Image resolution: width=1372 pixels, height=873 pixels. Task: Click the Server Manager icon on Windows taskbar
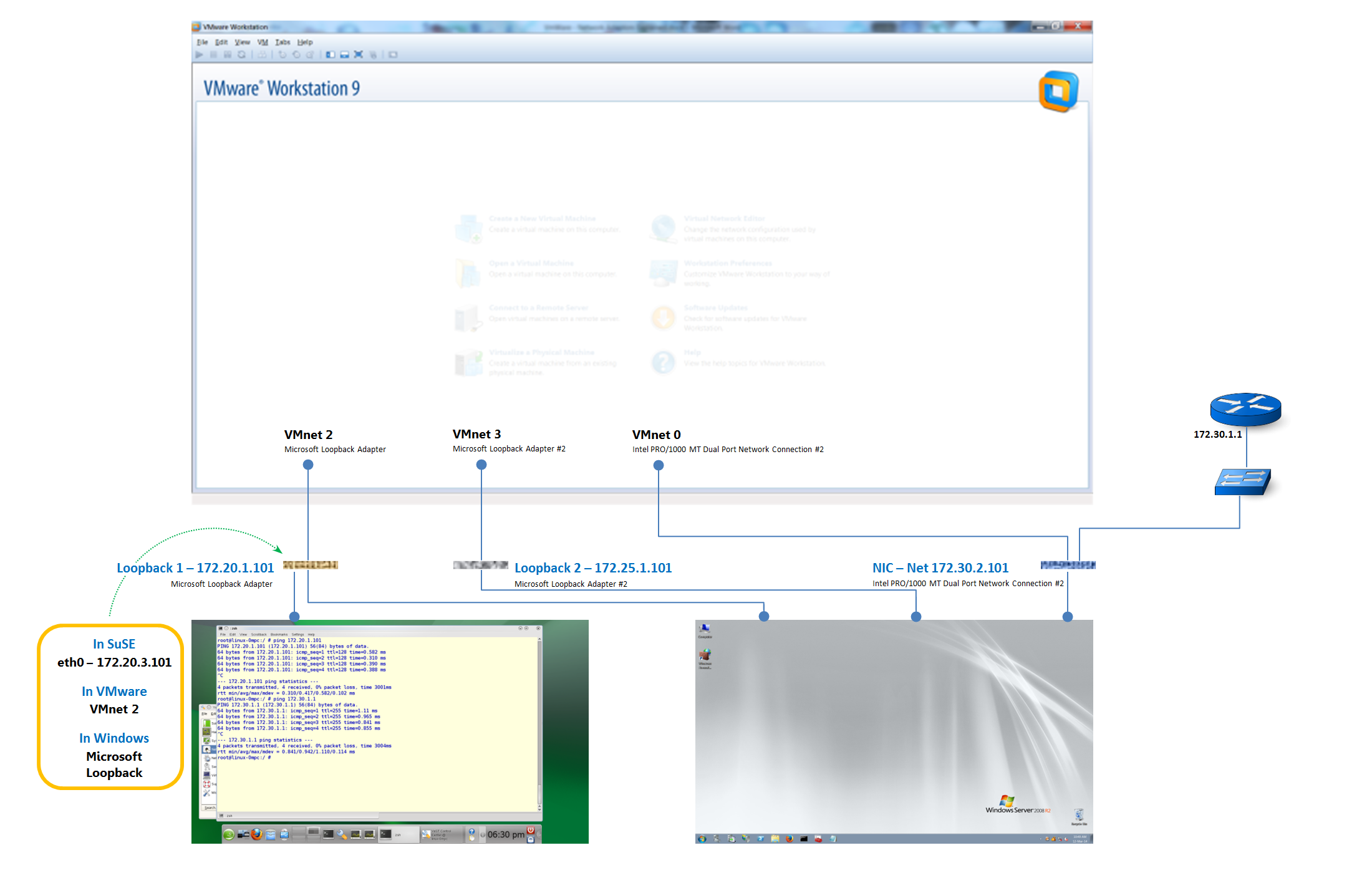(717, 839)
